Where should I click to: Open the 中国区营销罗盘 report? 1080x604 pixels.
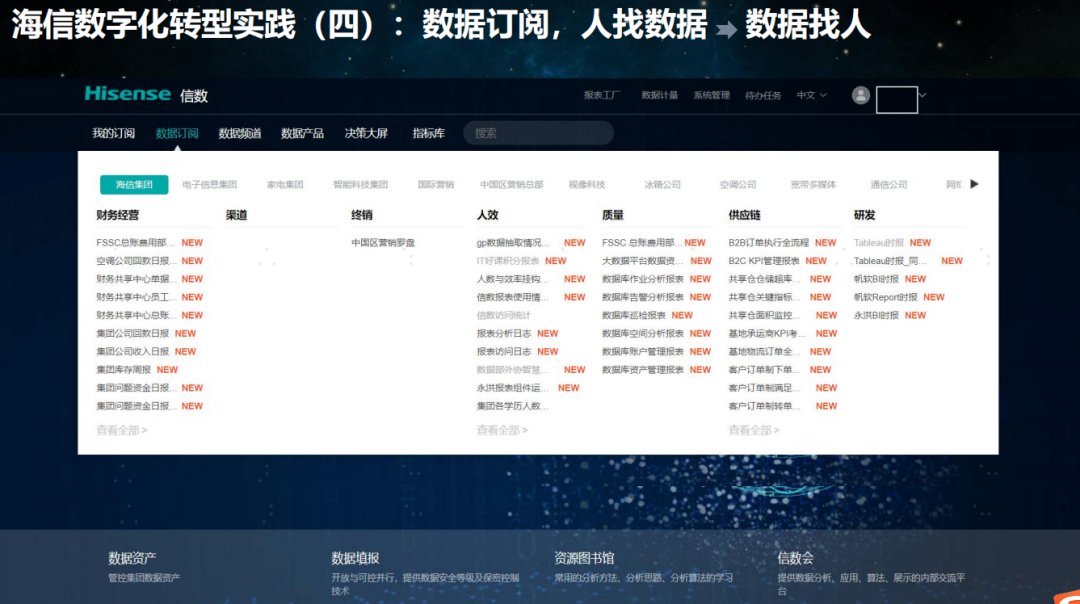pyautogui.click(x=383, y=243)
